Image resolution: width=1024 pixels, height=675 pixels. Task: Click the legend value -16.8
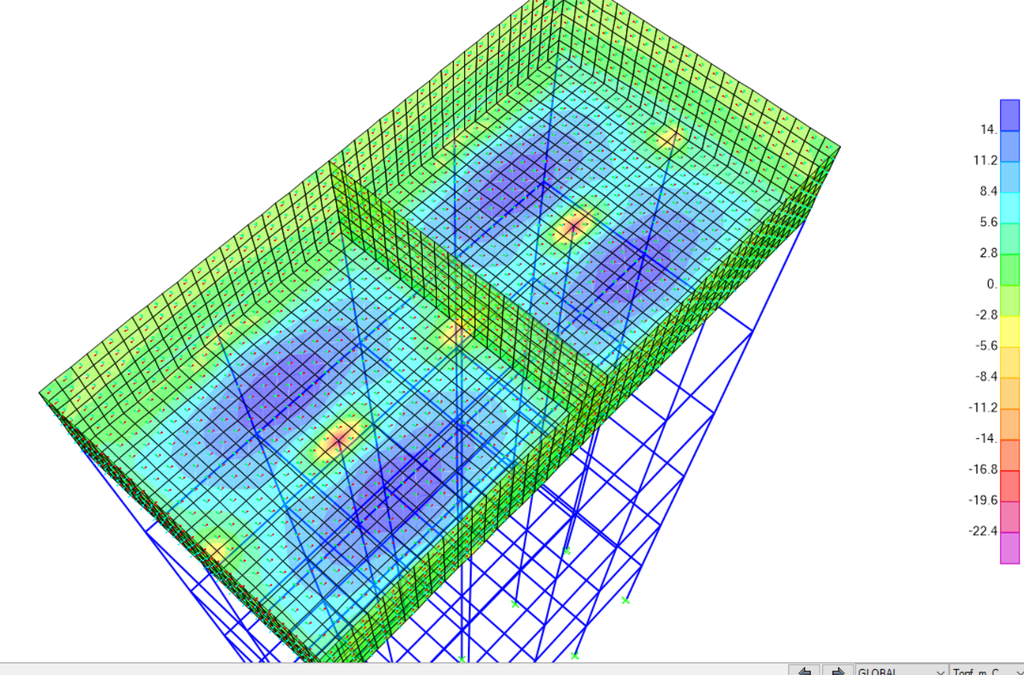[984, 469]
